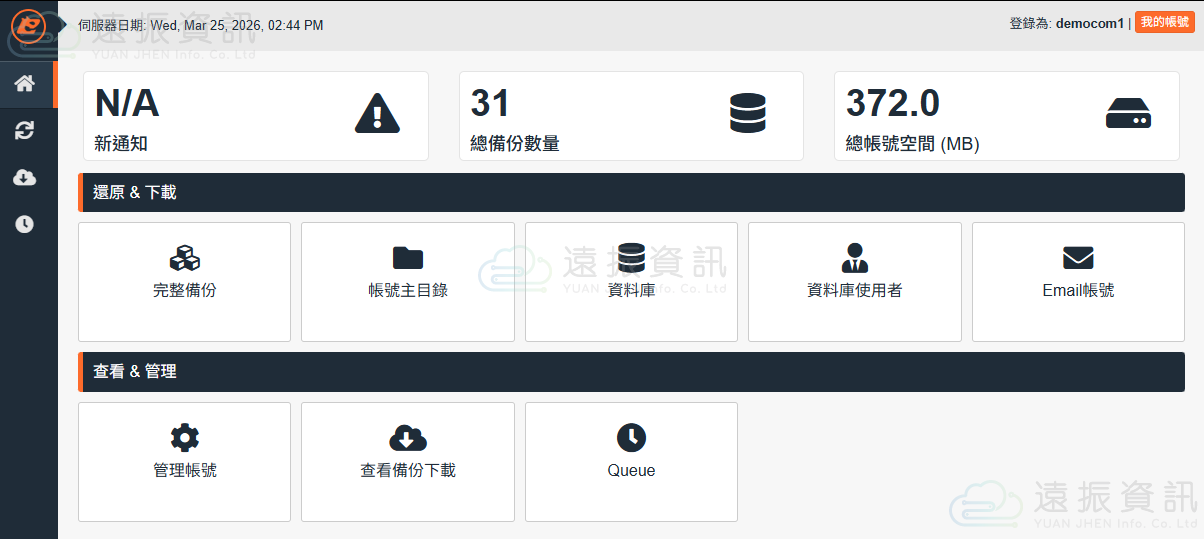This screenshot has height=539, width=1204.
Task: Click the database stack icon beside 31
Action: point(747,113)
